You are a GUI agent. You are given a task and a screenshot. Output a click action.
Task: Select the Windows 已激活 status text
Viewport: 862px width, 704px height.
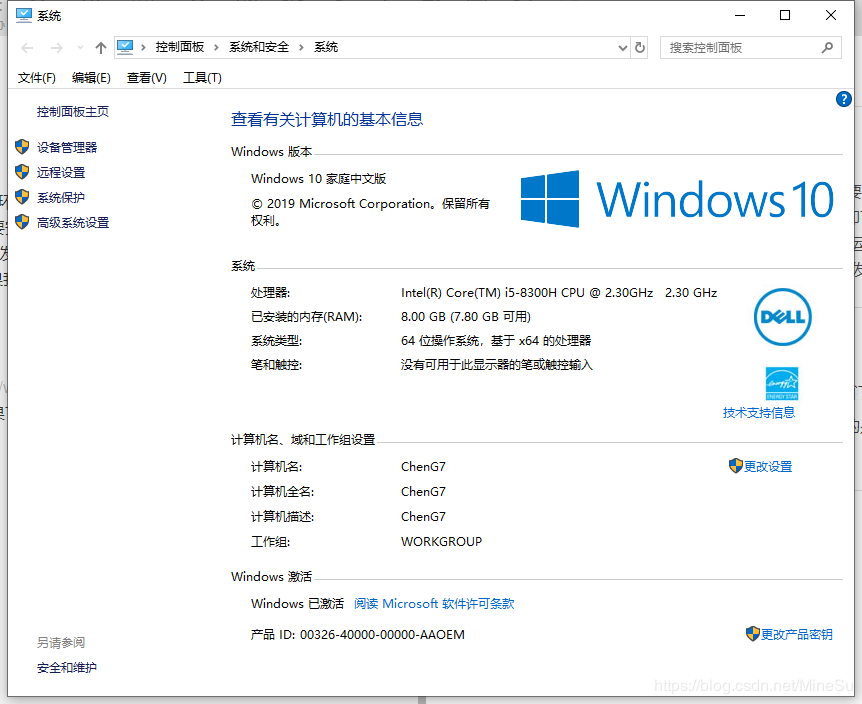pos(297,604)
